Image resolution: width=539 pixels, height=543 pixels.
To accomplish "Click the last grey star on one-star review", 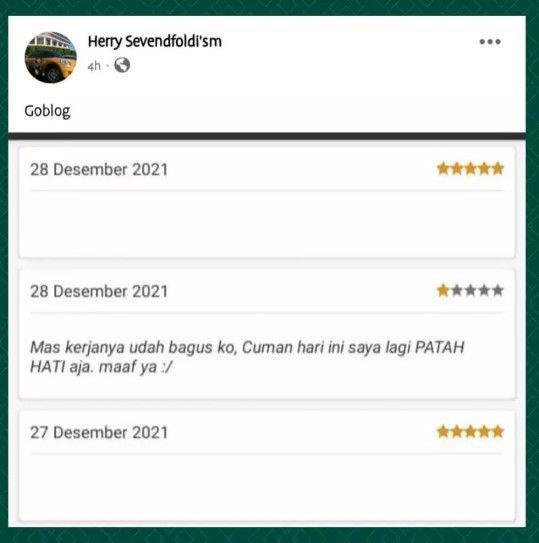I will [x=497, y=291].
